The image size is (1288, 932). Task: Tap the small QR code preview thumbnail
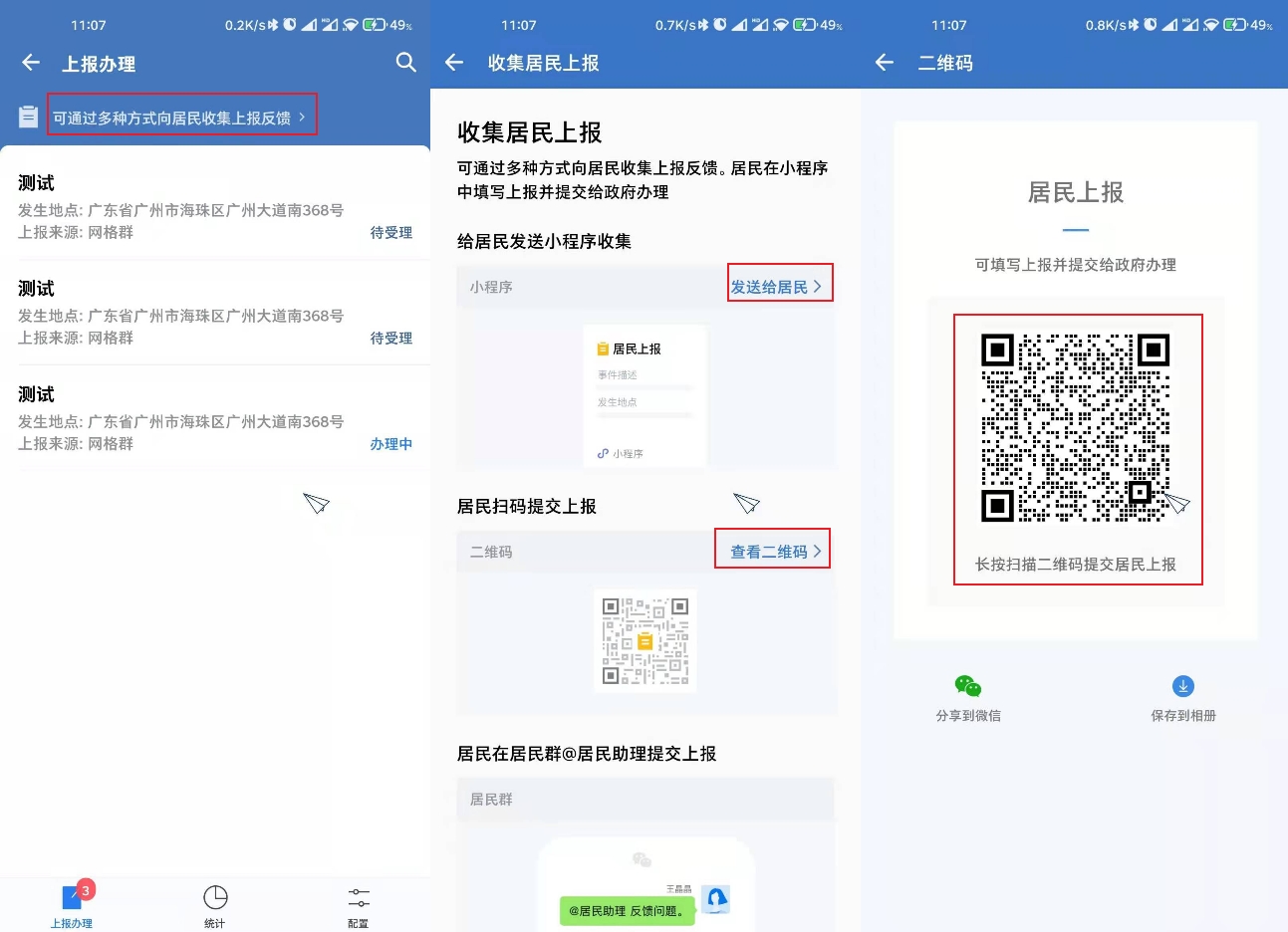point(644,640)
